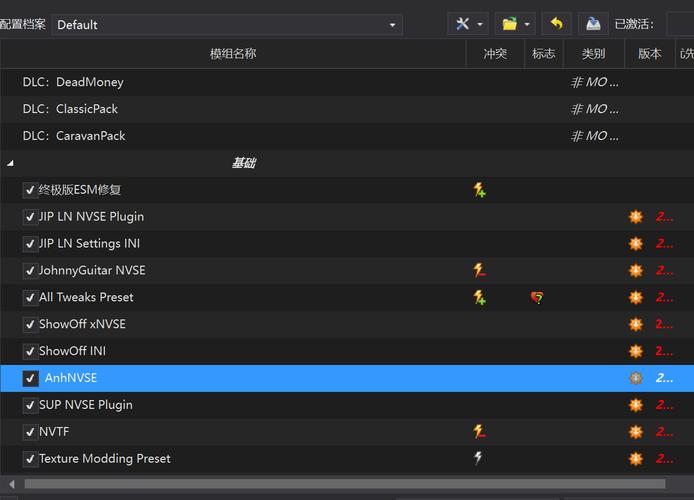
Task: Expand the dropdown arrow beside the folder icon
Action: (x=528, y=25)
